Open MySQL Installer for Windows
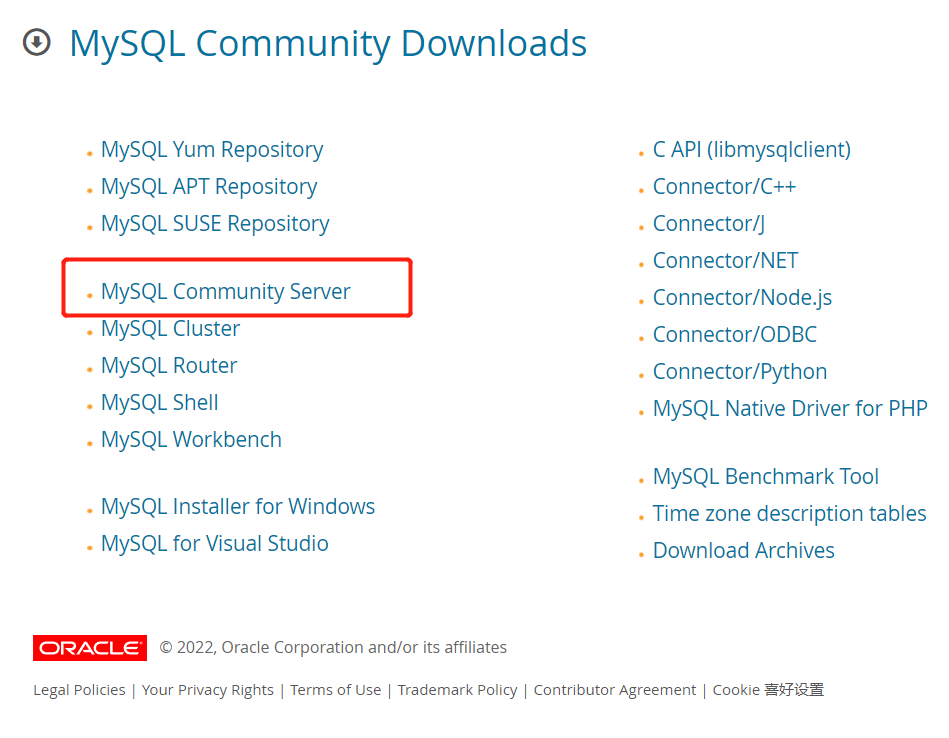949x738 pixels. point(238,506)
